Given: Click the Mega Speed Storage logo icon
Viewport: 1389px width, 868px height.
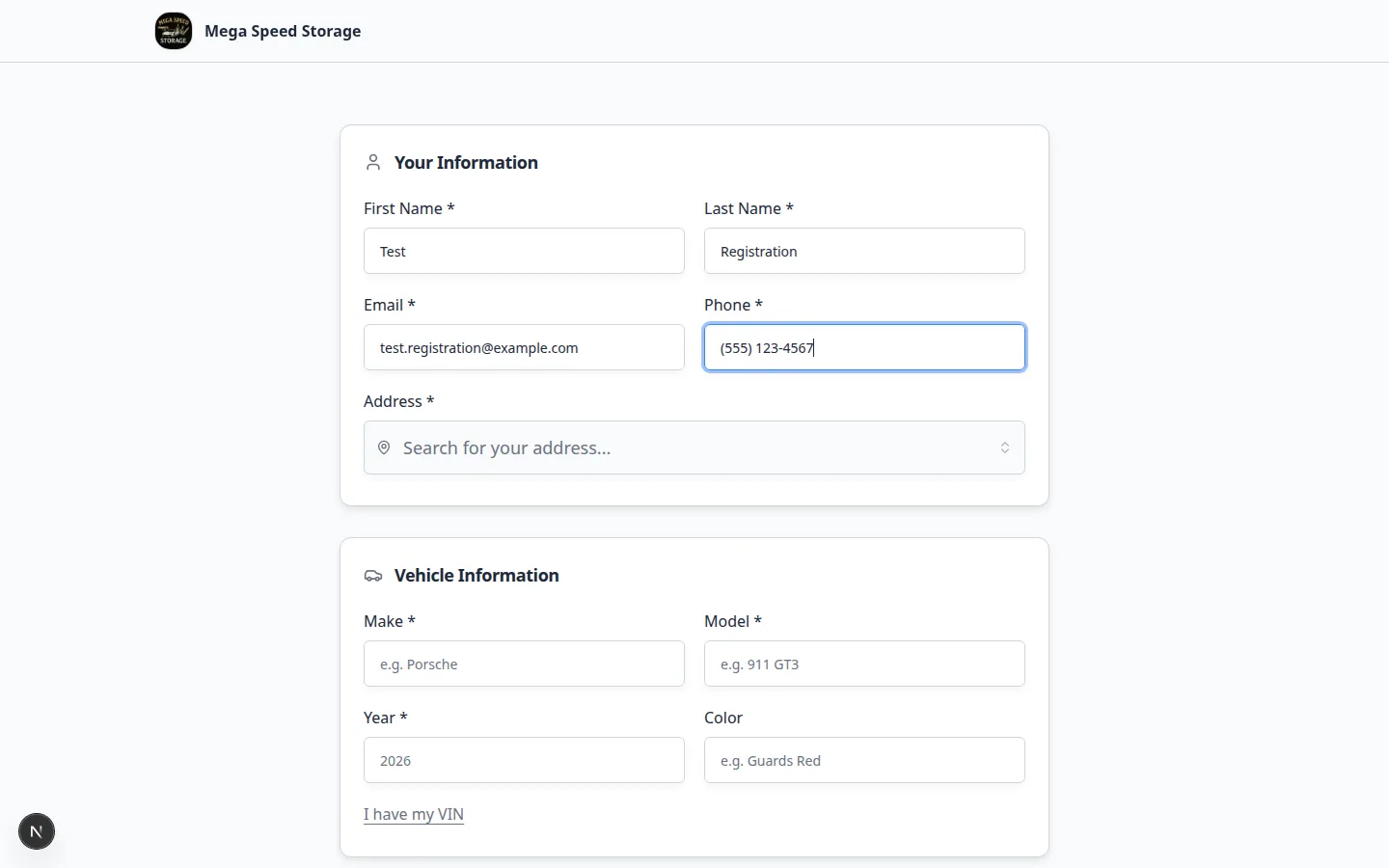Looking at the screenshot, I should pyautogui.click(x=174, y=31).
